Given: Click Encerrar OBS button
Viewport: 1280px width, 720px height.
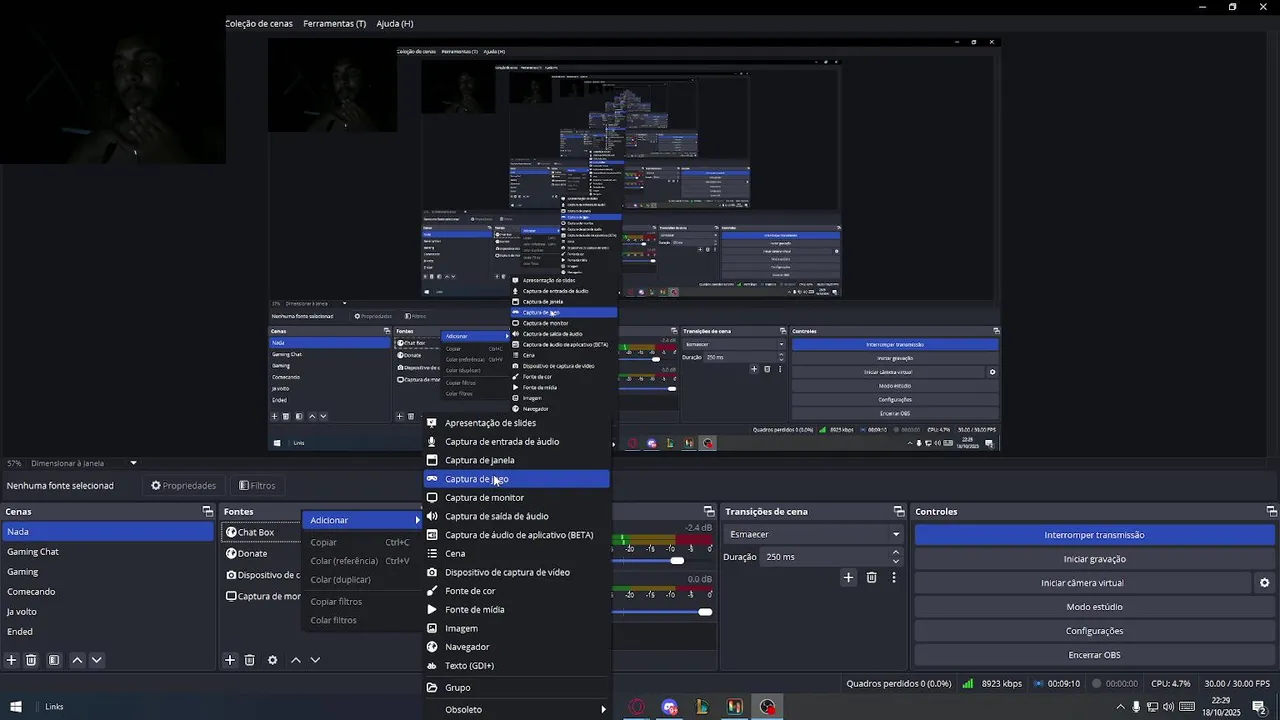Looking at the screenshot, I should pos(1094,655).
